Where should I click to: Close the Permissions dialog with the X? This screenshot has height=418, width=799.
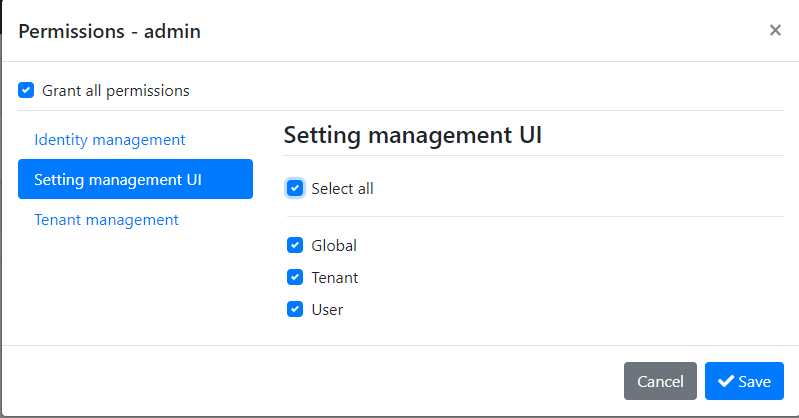775,30
